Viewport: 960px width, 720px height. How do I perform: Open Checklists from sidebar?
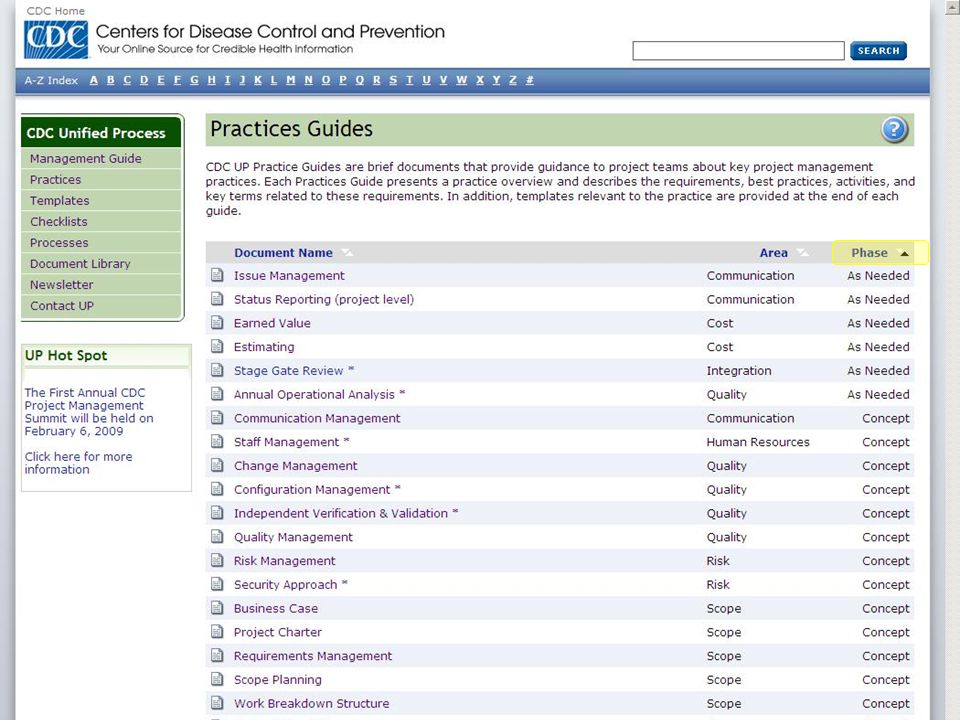[x=59, y=222]
